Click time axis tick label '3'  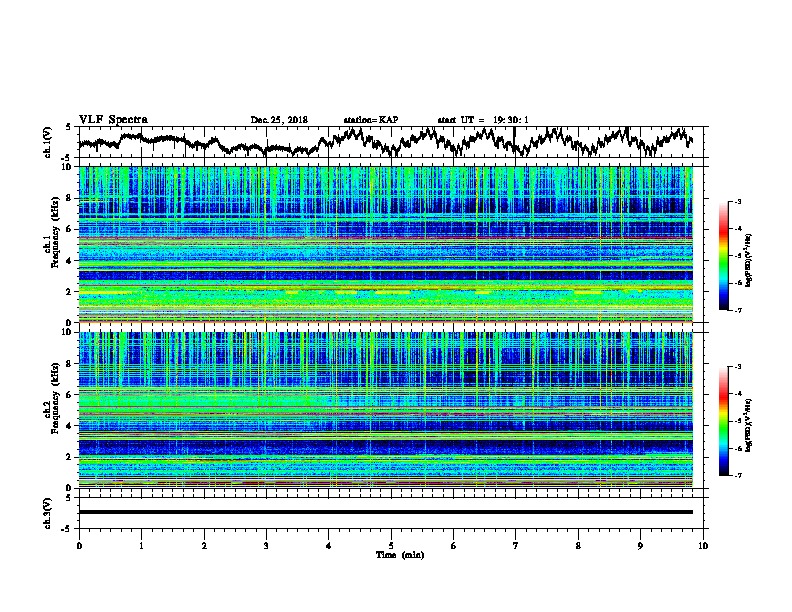point(266,546)
